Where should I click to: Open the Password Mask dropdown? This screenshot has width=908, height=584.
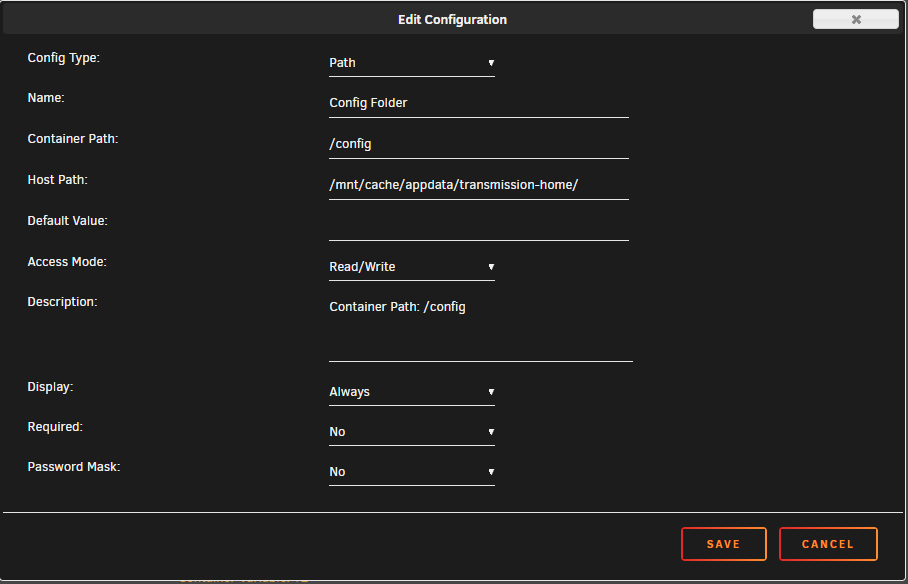point(412,472)
